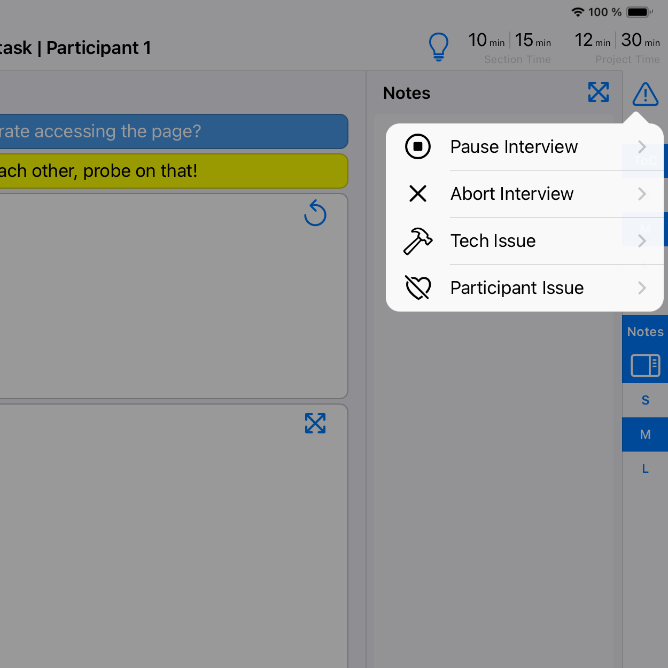The width and height of the screenshot is (668, 668).
Task: Expand the Tech Issue chevron
Action: (642, 241)
